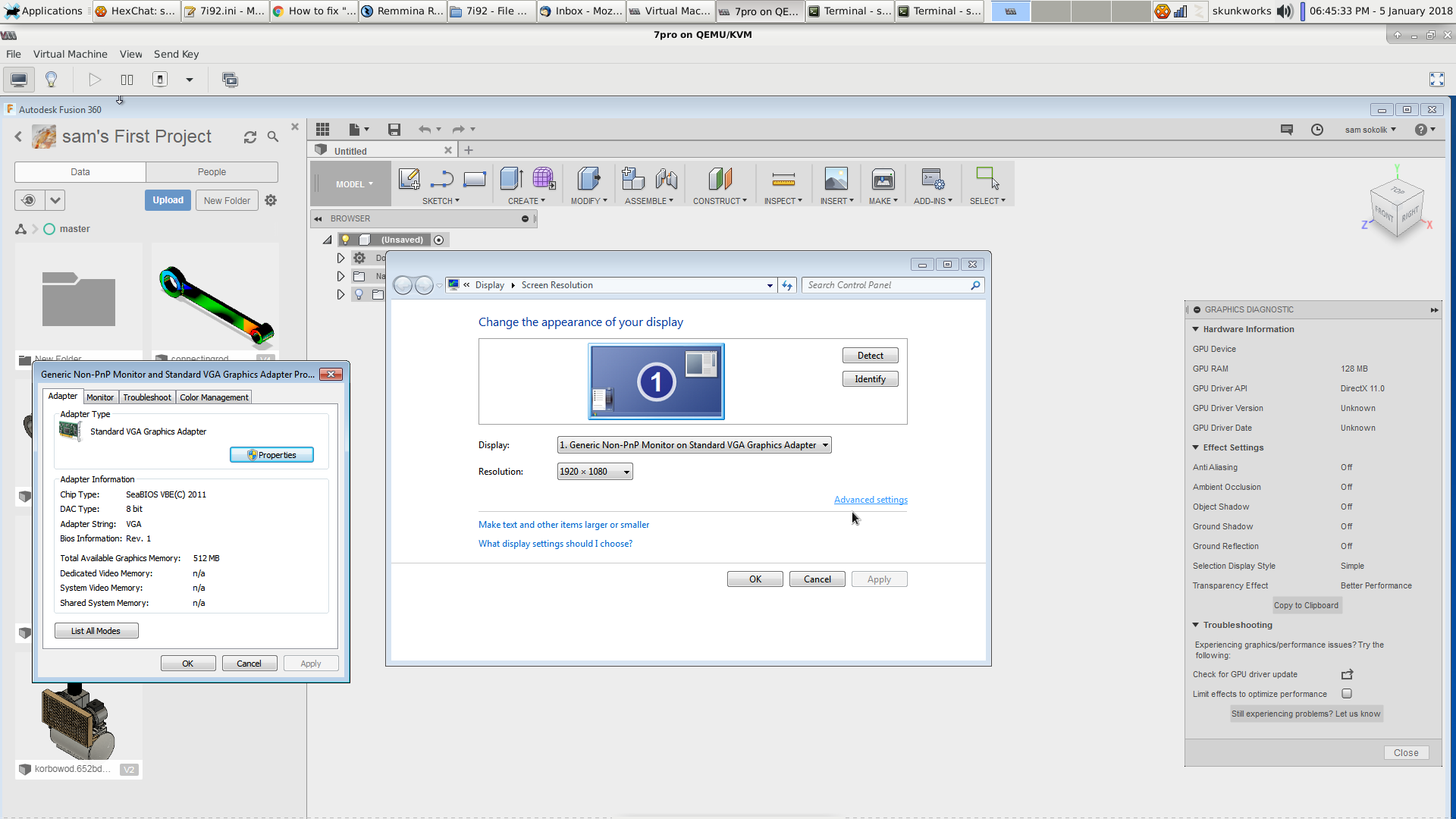This screenshot has width=1456, height=819.
Task: Click the Save disk icon
Action: [x=394, y=130]
